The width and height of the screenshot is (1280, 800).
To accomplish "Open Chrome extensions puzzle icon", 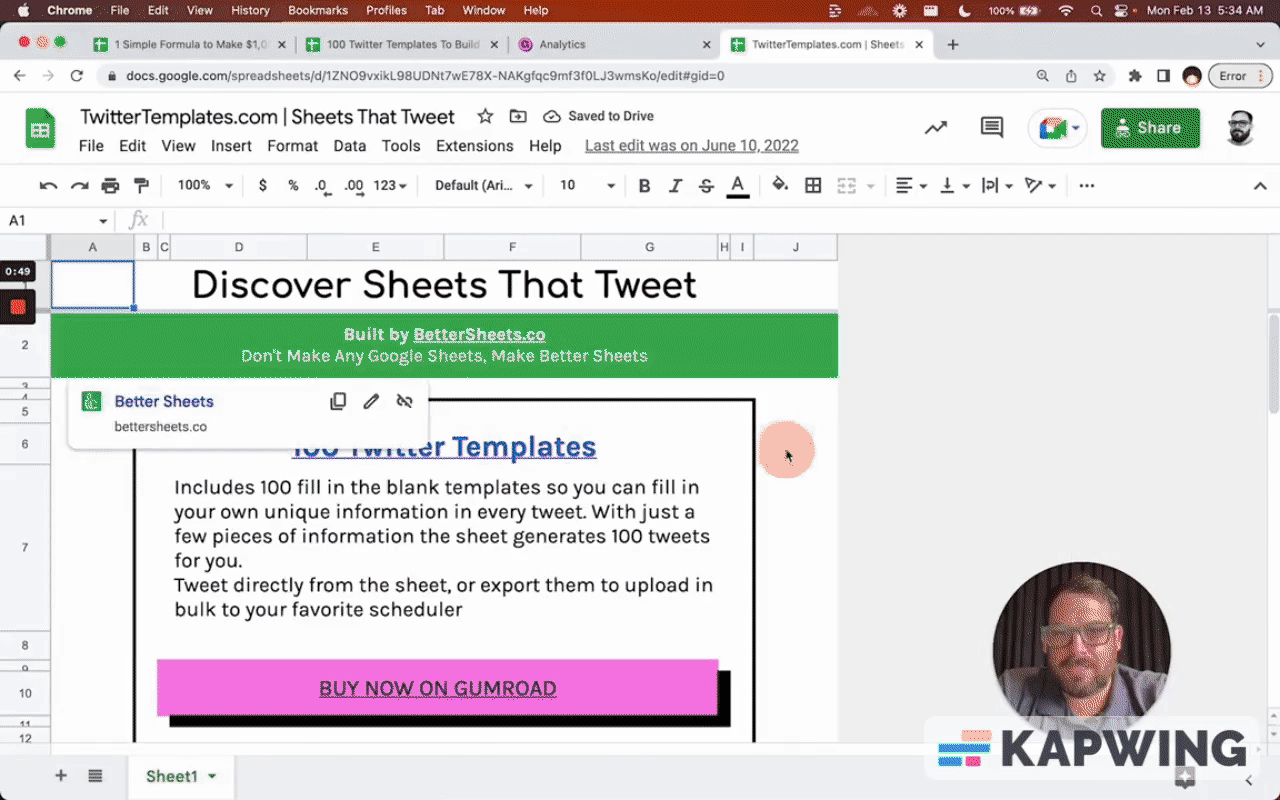I will pyautogui.click(x=1135, y=76).
